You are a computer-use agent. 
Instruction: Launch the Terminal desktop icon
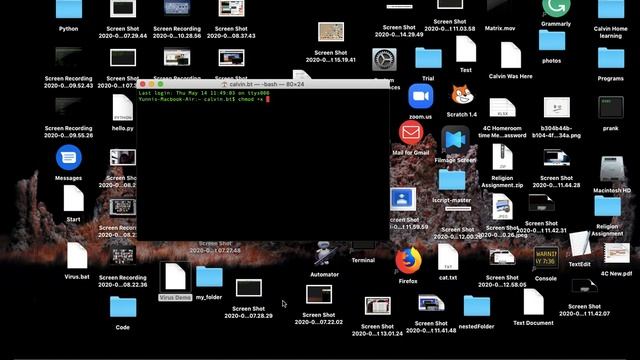363,246
